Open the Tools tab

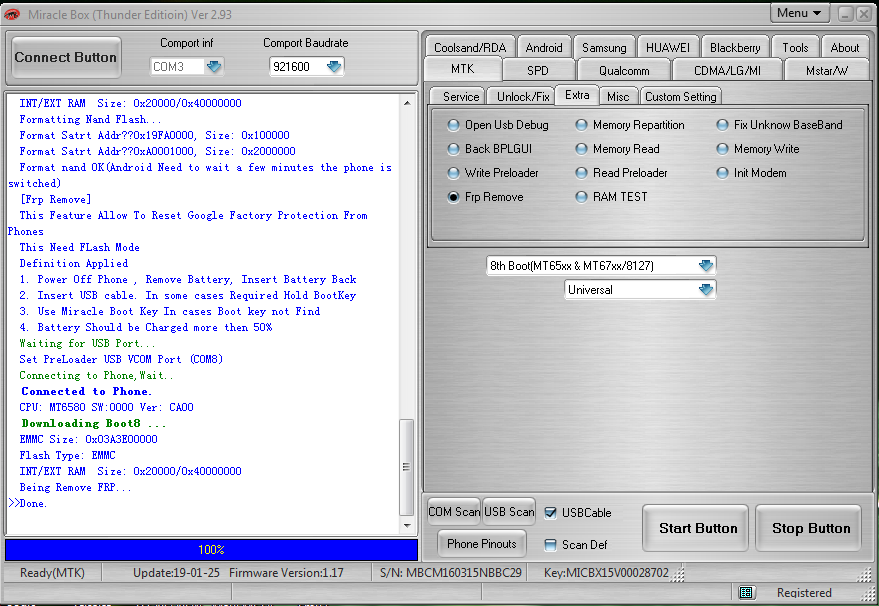tap(795, 48)
